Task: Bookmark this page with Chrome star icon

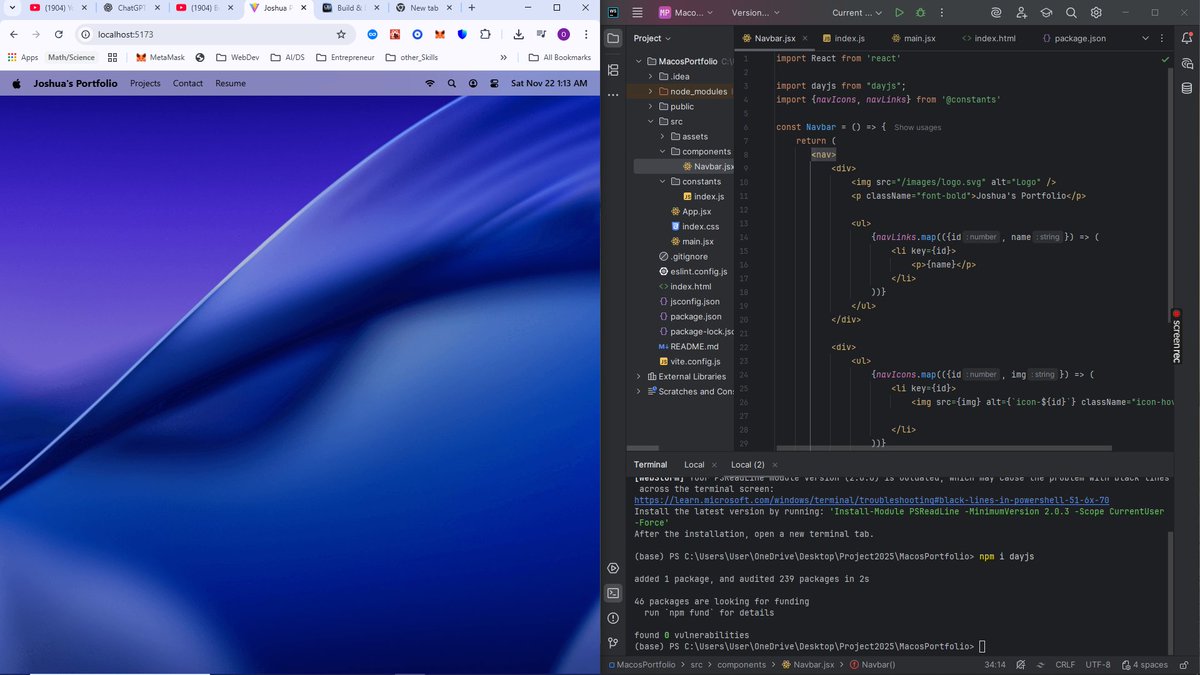Action: point(341,34)
